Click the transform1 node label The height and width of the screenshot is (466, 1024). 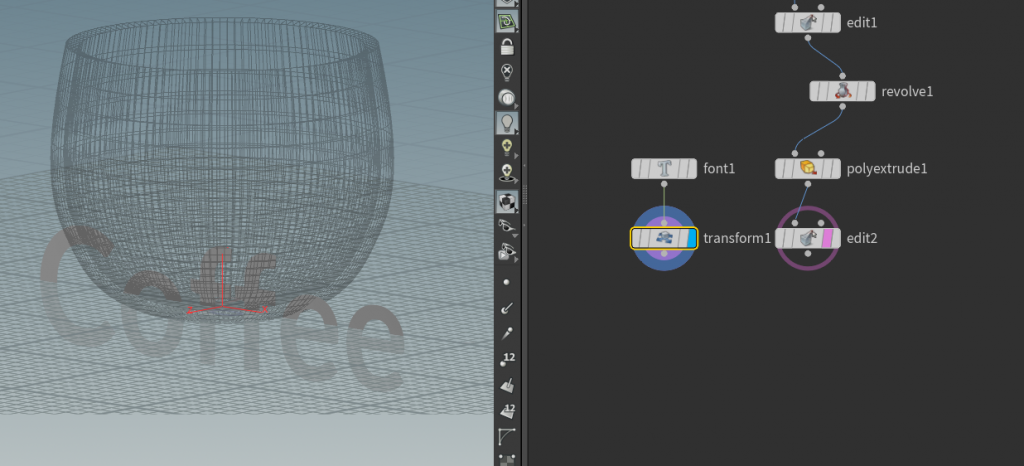[737, 238]
